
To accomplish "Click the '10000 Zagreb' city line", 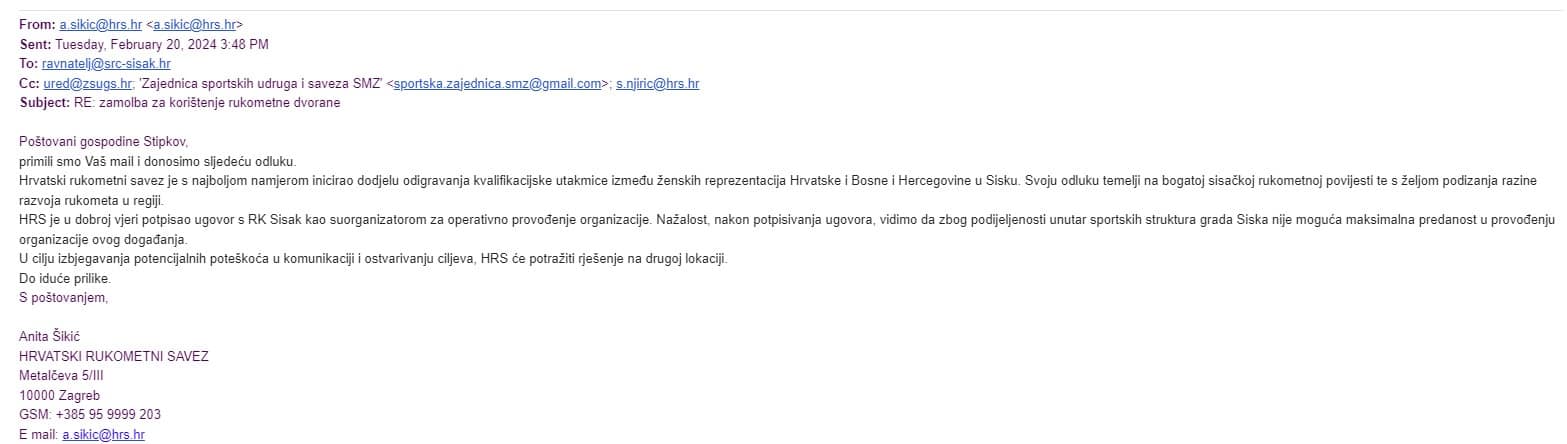I will coord(59,395).
